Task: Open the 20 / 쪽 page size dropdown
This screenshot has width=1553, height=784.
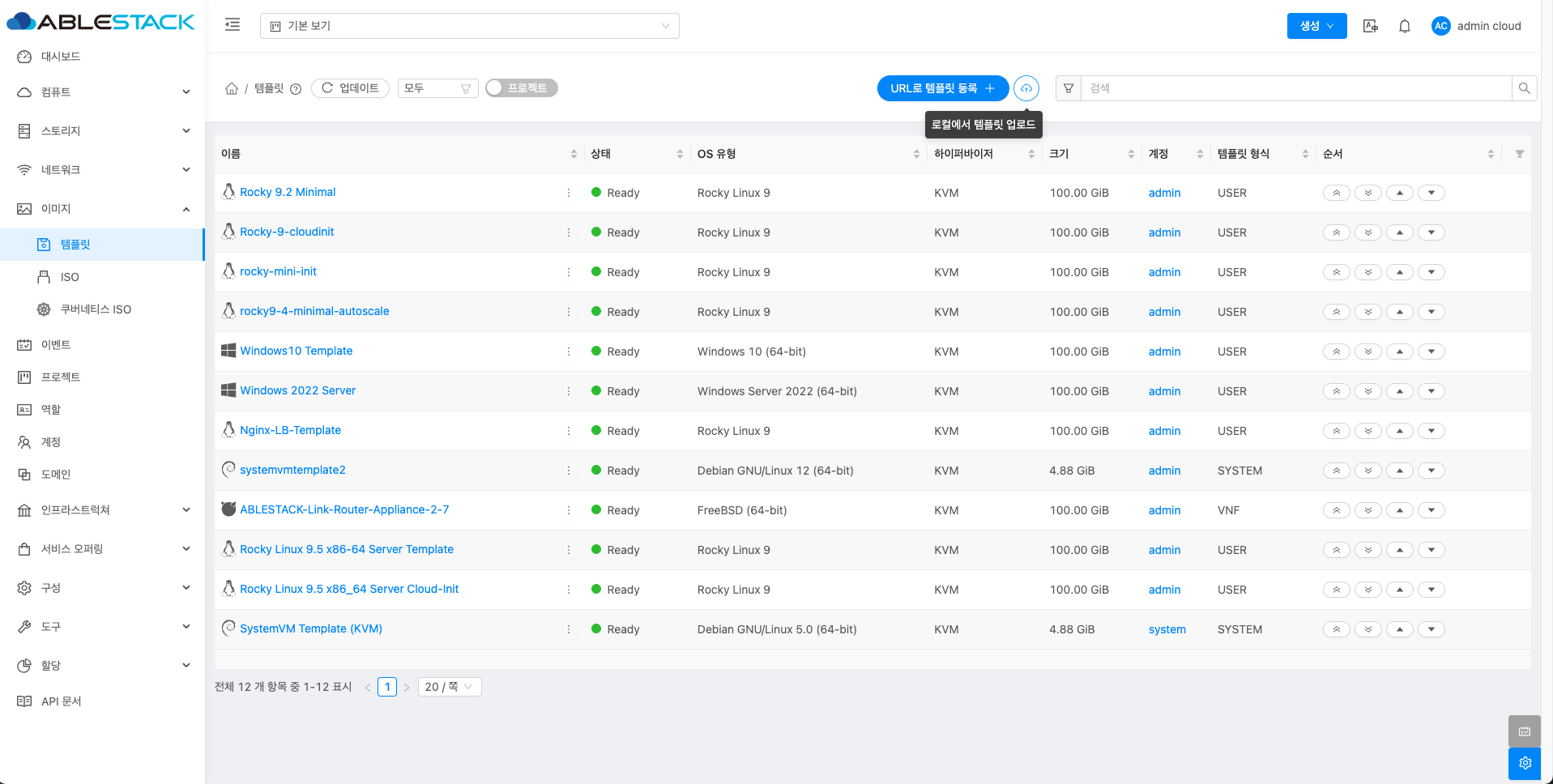Action: (449, 687)
